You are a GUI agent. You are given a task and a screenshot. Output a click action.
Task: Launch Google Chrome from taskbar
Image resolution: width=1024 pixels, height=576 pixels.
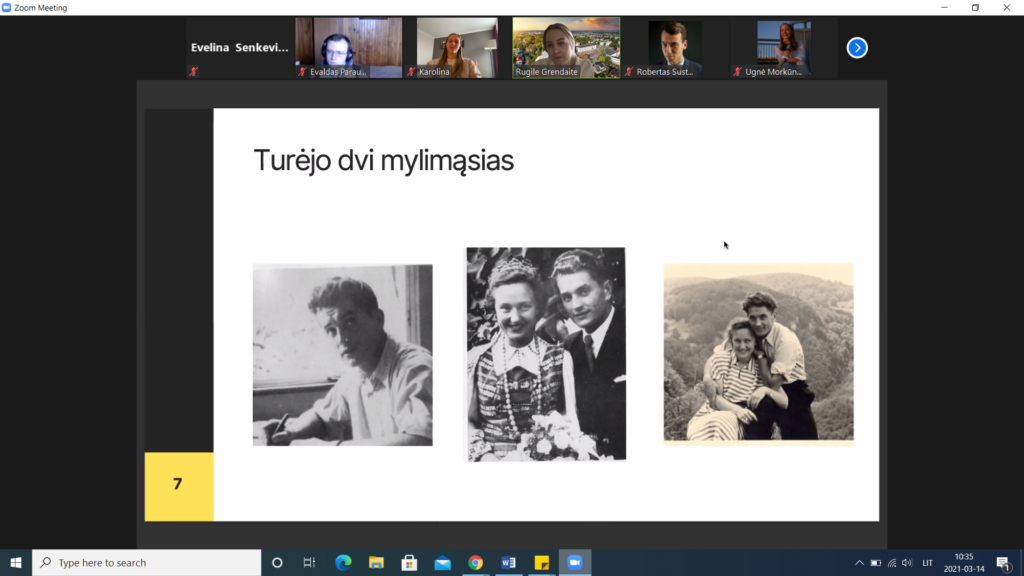(x=475, y=563)
